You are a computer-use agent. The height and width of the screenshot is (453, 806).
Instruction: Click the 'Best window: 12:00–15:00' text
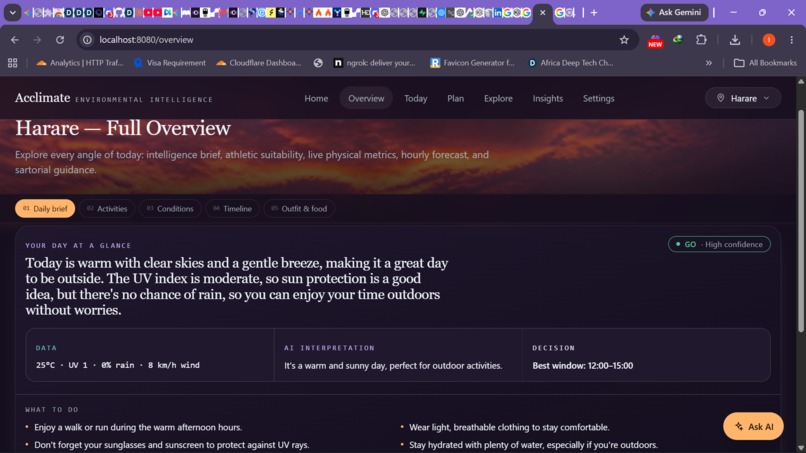pyautogui.click(x=582, y=366)
